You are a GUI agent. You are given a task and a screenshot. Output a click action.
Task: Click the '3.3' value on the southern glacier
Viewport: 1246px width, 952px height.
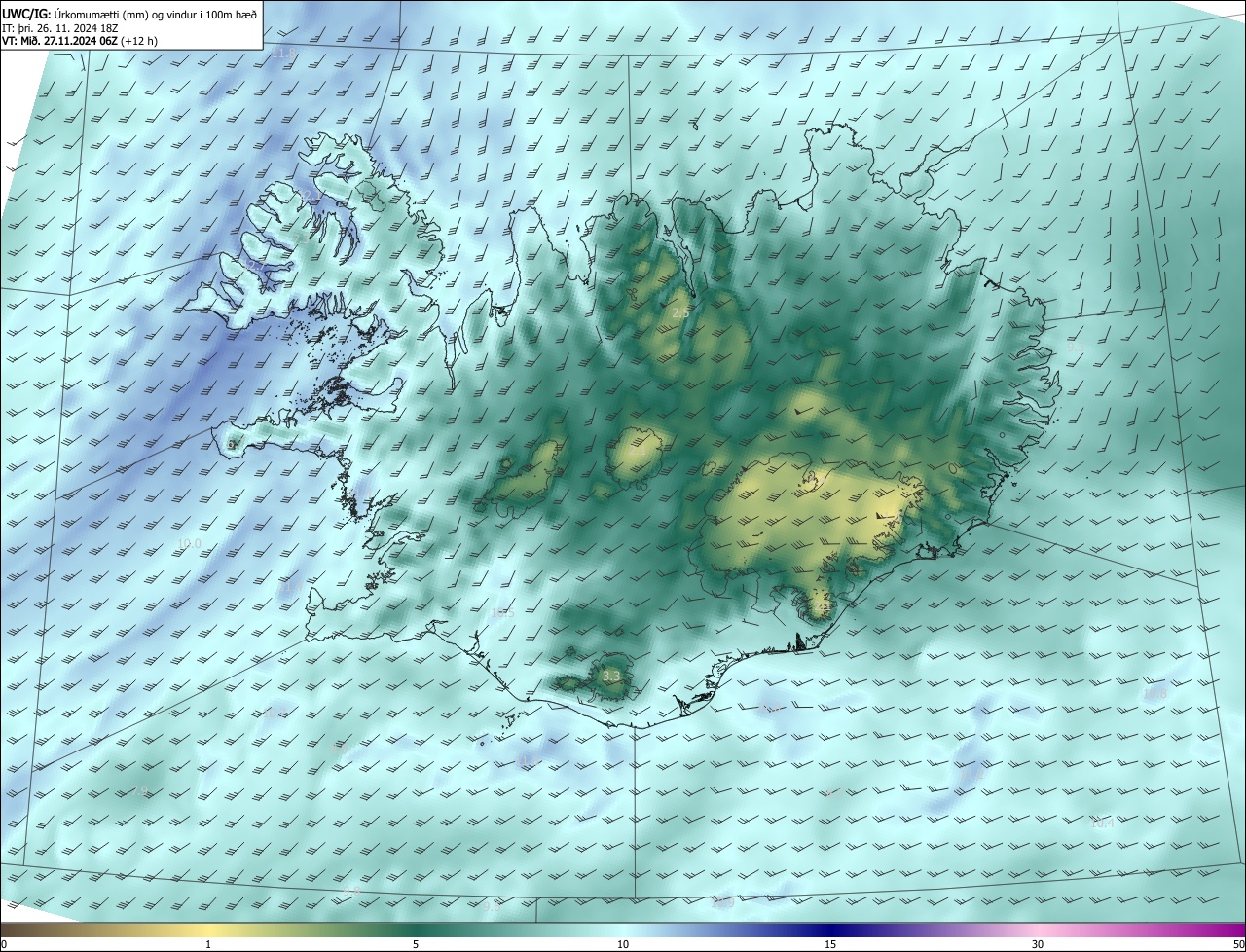click(x=611, y=676)
